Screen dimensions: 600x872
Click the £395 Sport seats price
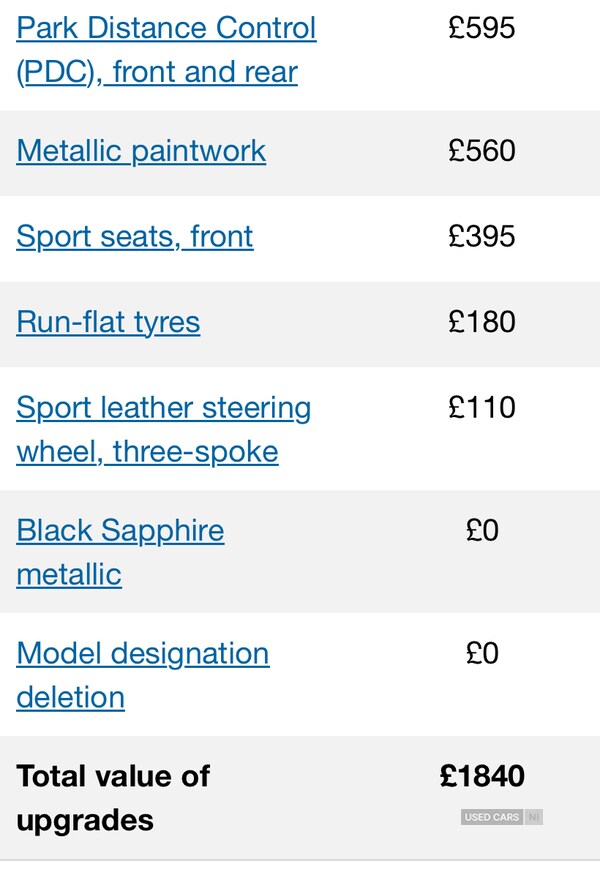(482, 237)
